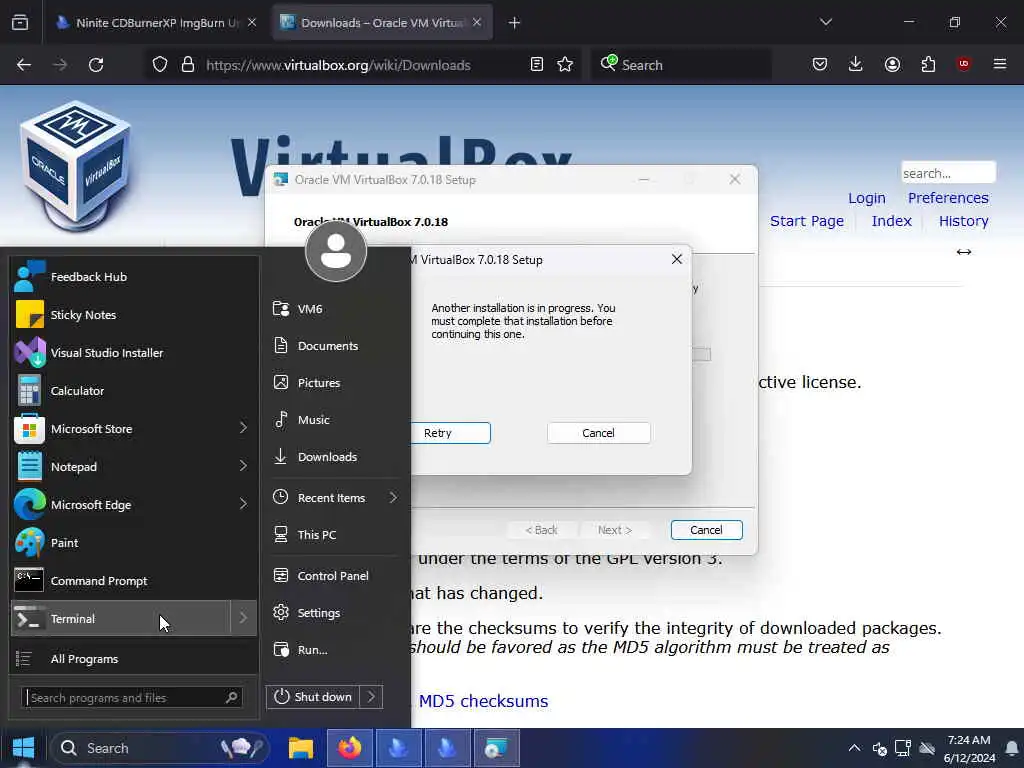This screenshot has height=768, width=1024.
Task: Expand Microsoft Store submenu arrow
Action: tap(243, 428)
